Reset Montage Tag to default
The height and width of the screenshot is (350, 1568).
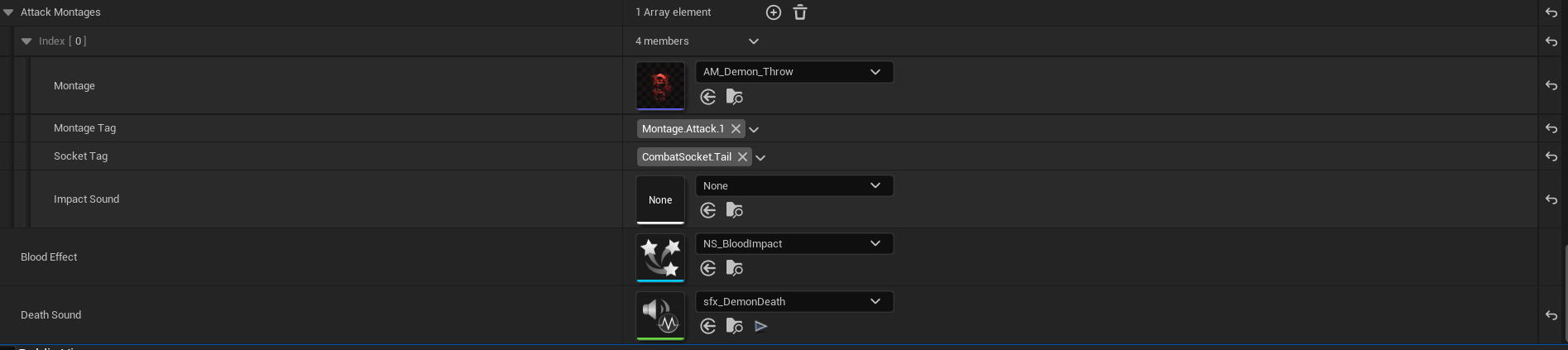(x=1551, y=129)
